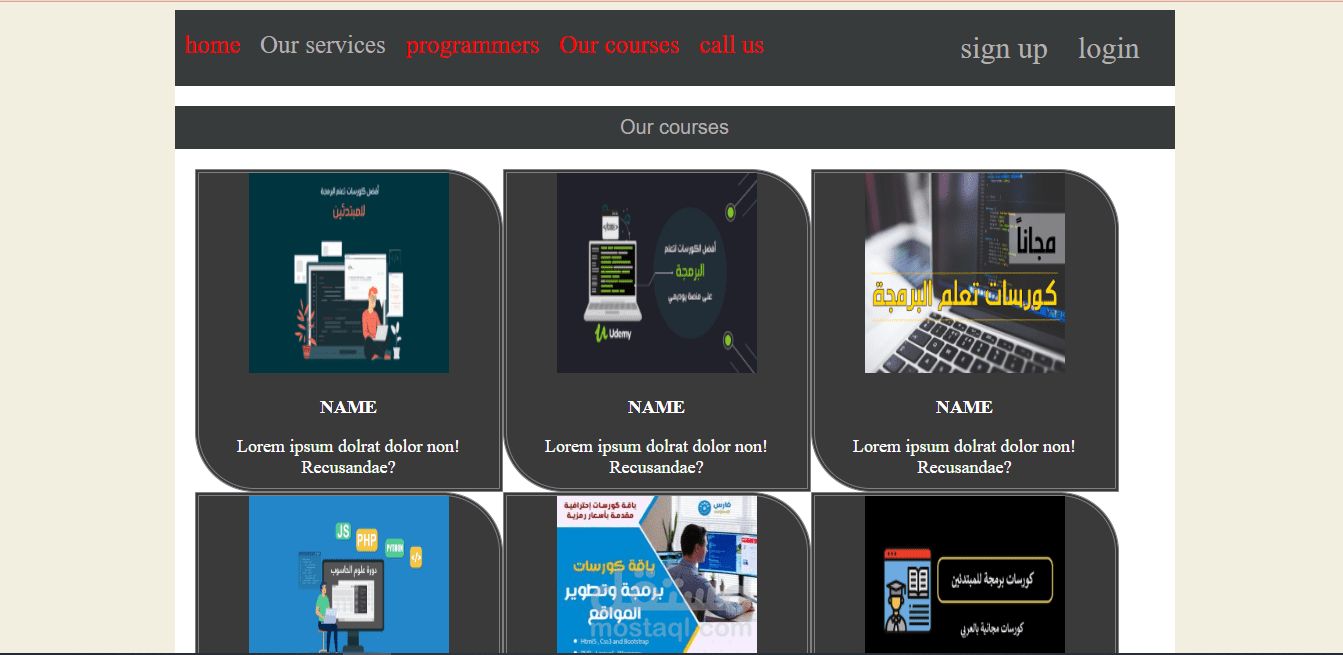This screenshot has height=655, width=1343.
Task: Click Lorem ipsum description in first card
Action: coord(349,457)
